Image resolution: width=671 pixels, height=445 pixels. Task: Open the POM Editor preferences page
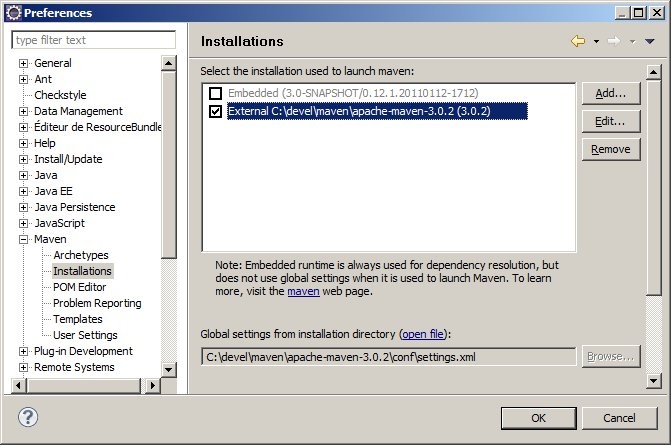click(79, 287)
